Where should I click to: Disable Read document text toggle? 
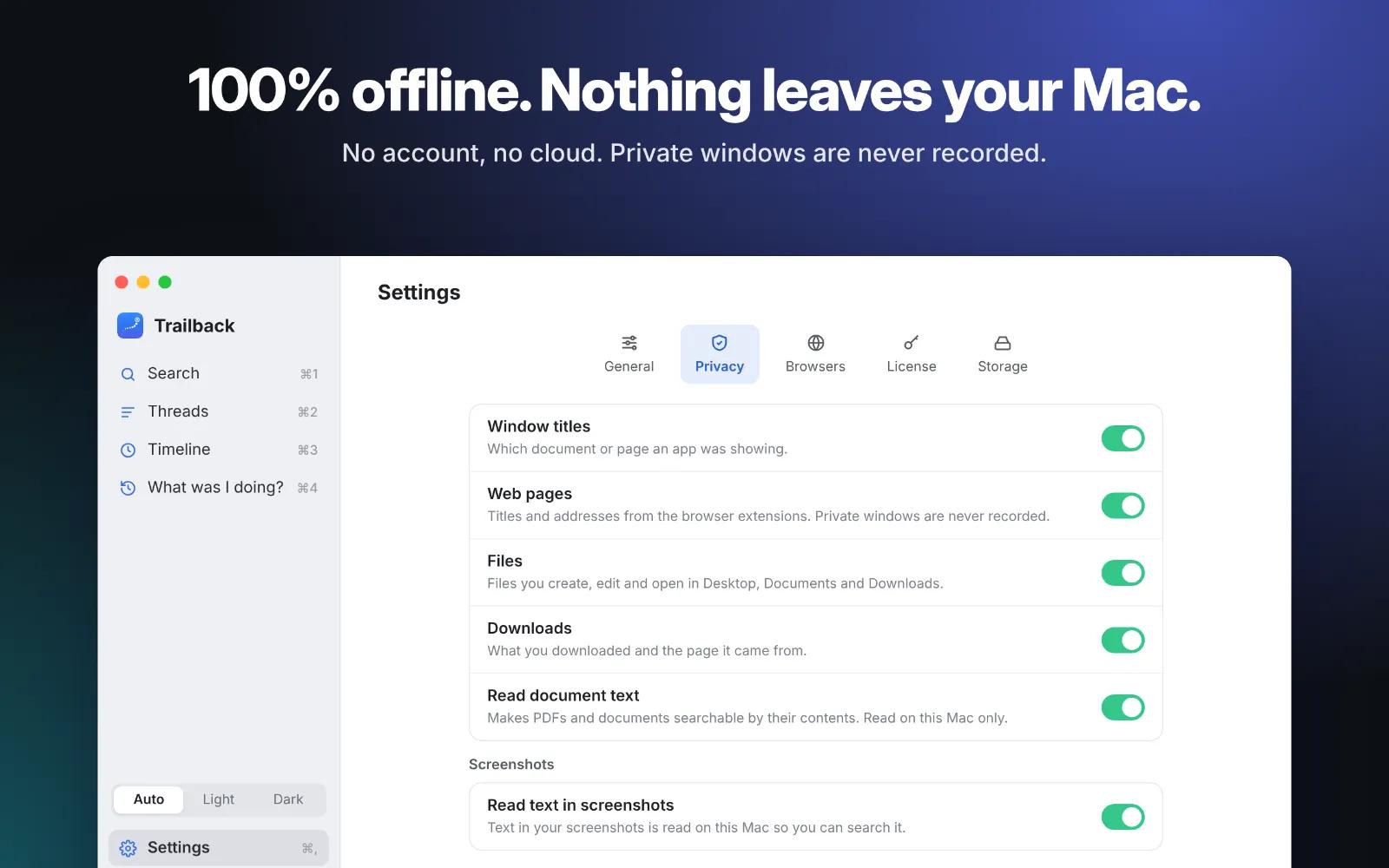click(x=1123, y=707)
